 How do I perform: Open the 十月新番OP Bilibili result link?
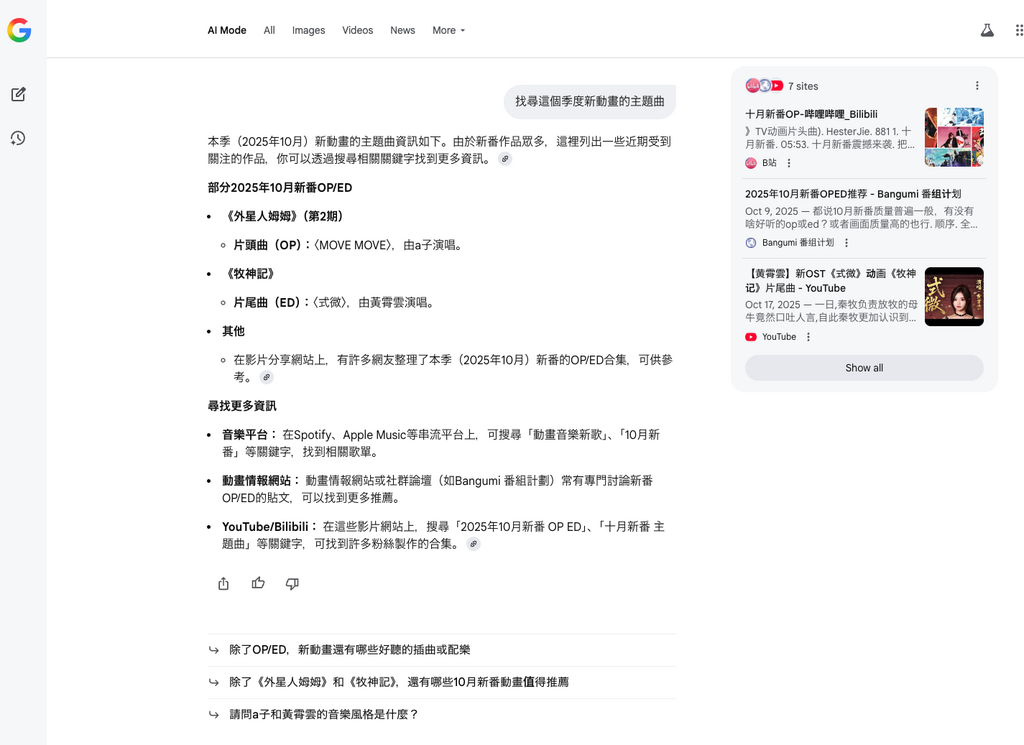810,115
